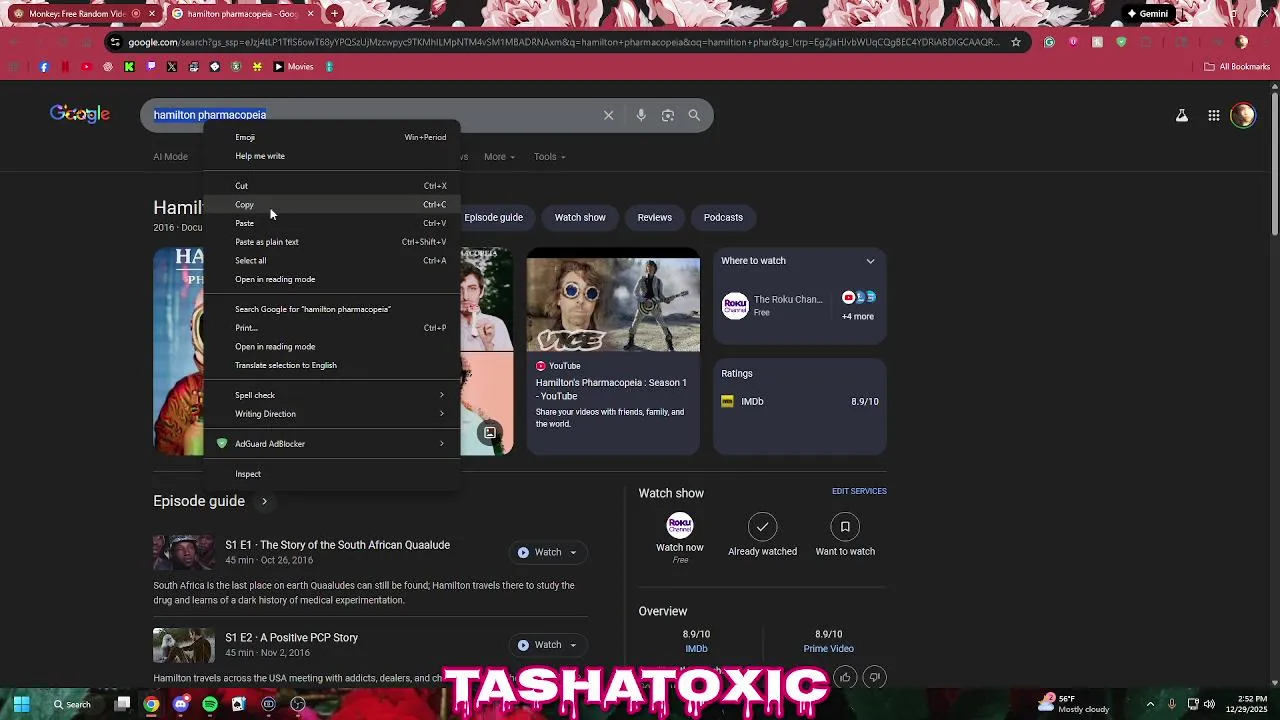Viewport: 1280px width, 720px height.
Task: Select the Watch show chip
Action: [580, 217]
